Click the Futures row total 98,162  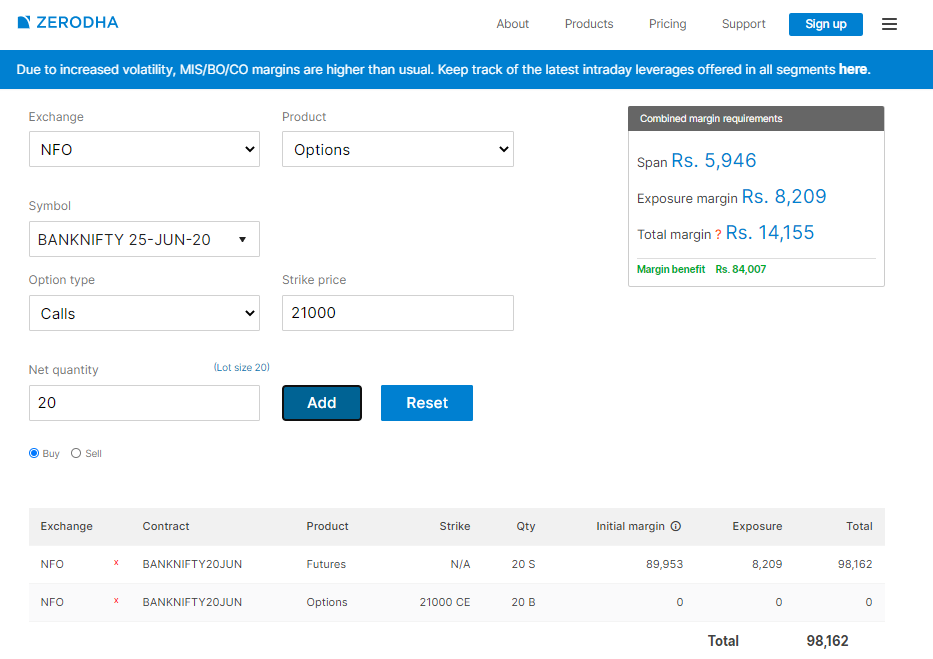(855, 564)
